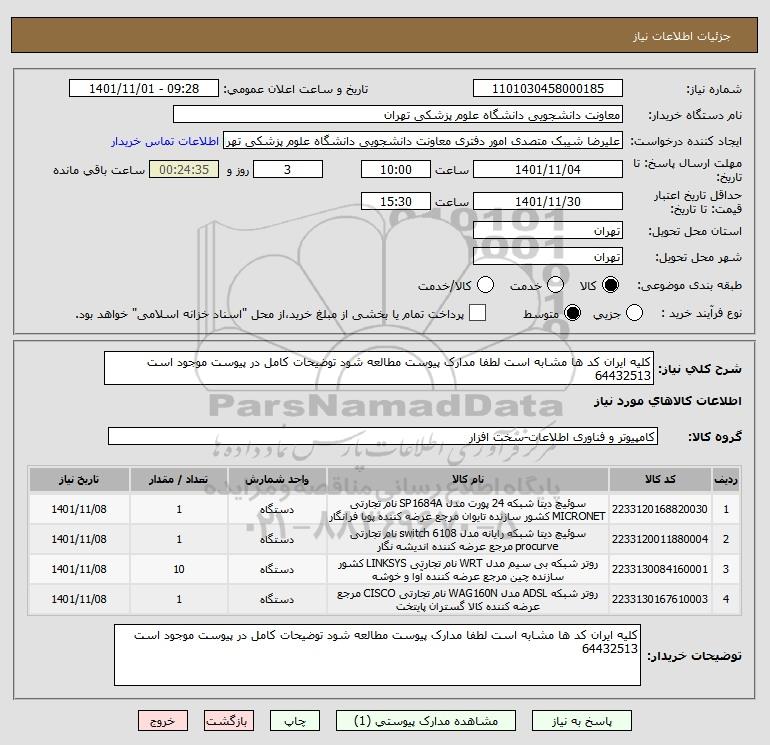Click the CISCO WAG160N ADSL router item name
The width and height of the screenshot is (770, 745).
[x=468, y=600]
